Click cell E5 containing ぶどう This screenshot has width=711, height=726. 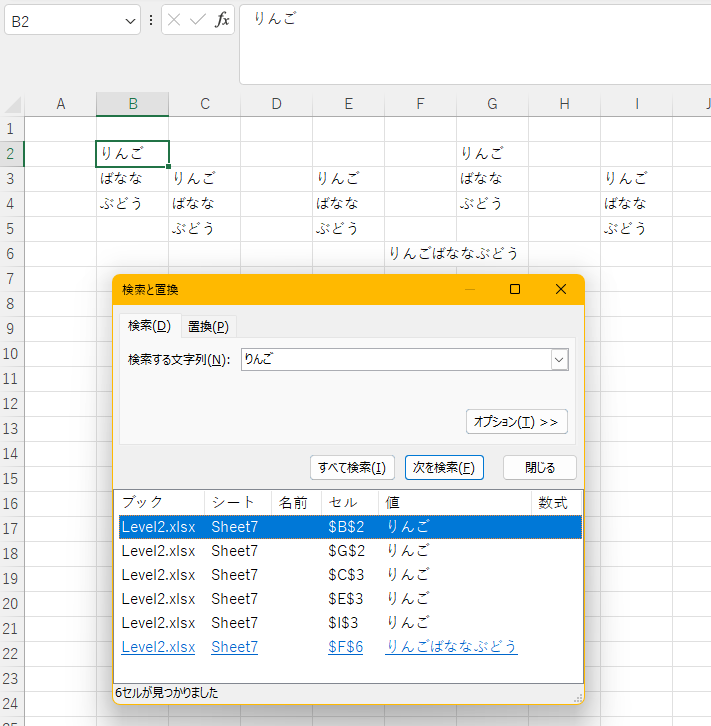click(x=349, y=229)
